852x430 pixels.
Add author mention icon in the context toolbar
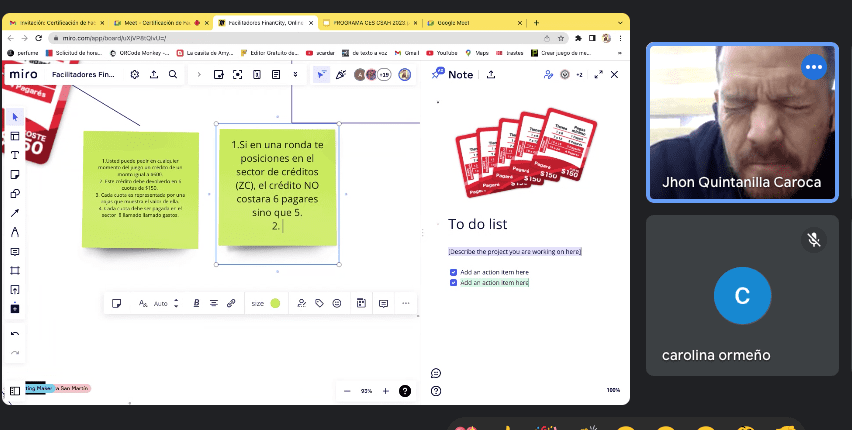tap(302, 303)
